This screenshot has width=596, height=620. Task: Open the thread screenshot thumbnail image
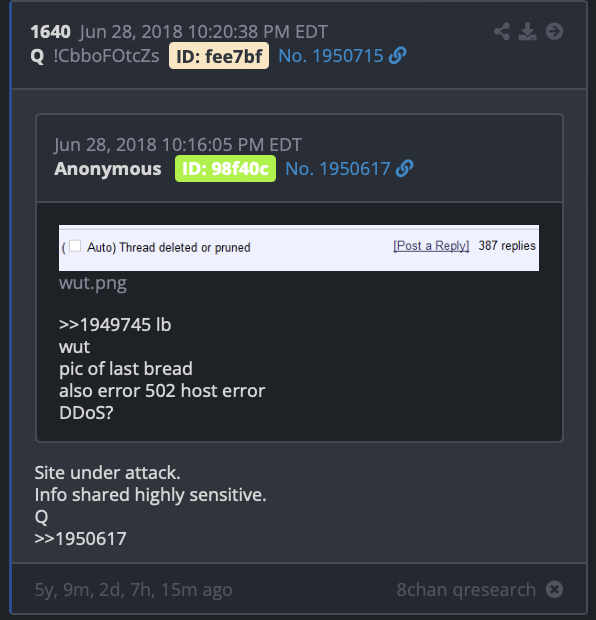[299, 248]
